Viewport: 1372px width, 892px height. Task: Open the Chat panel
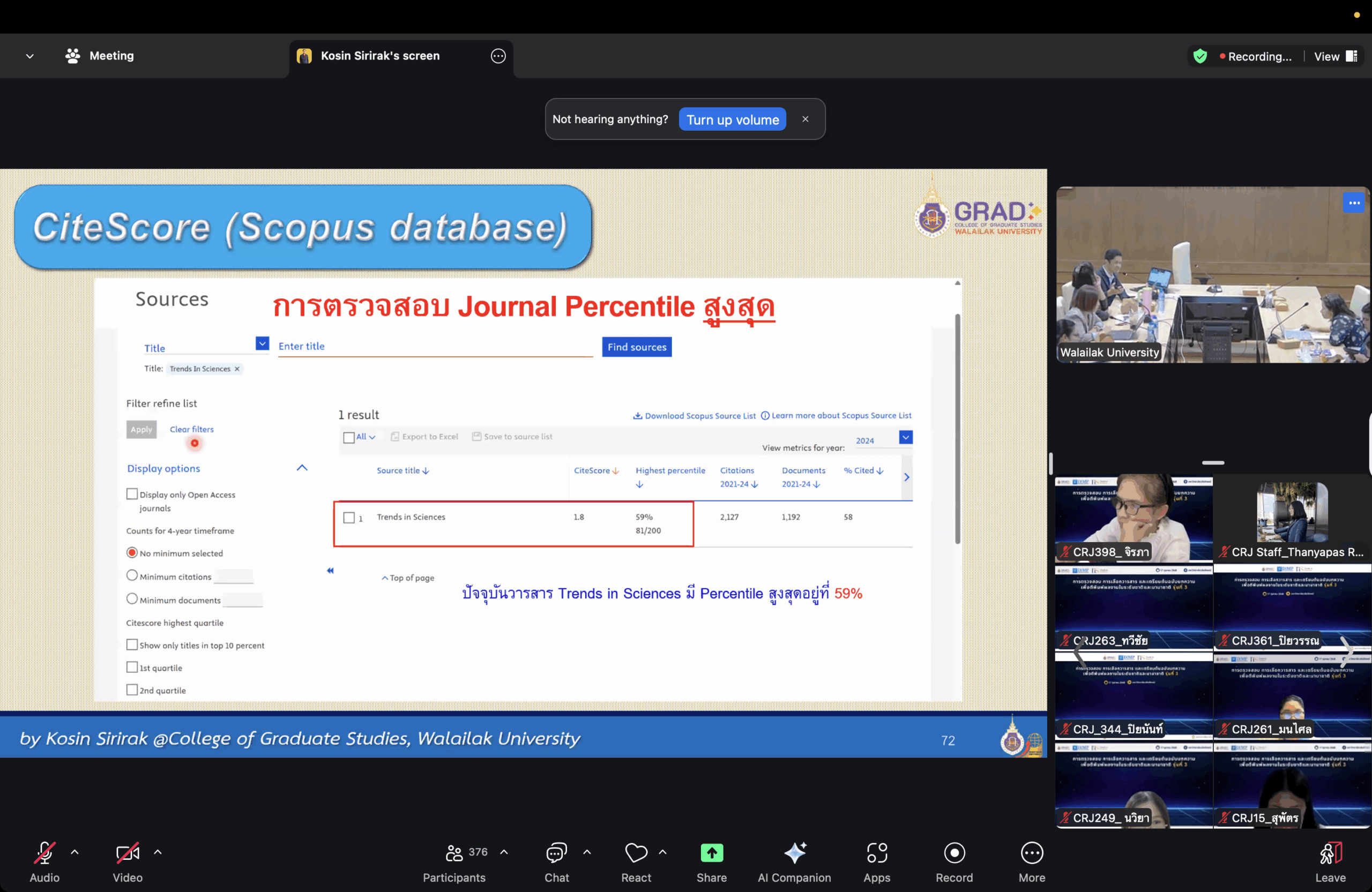[x=556, y=853]
